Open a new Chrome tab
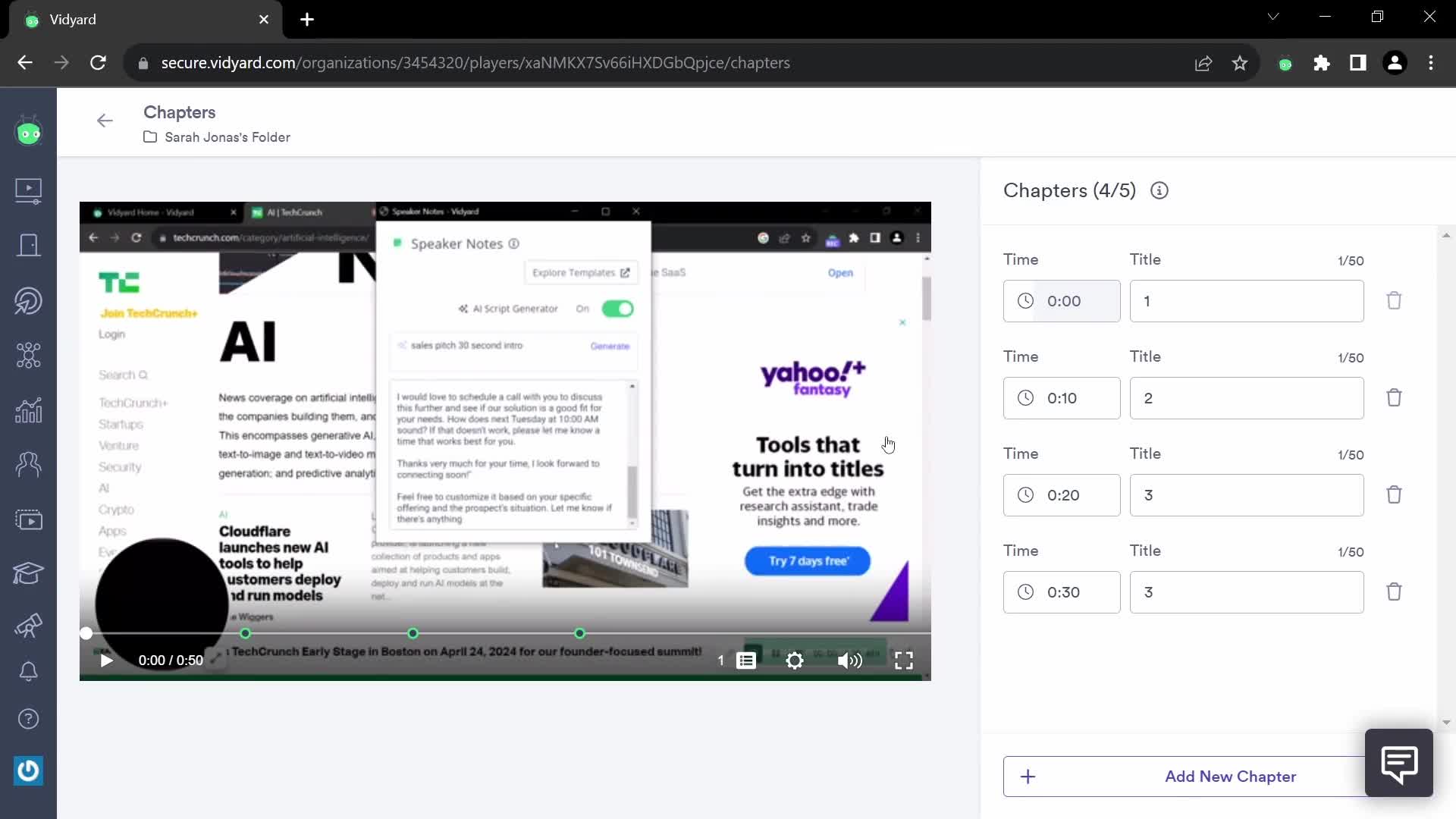Screen dimensions: 1456x819 307,20
